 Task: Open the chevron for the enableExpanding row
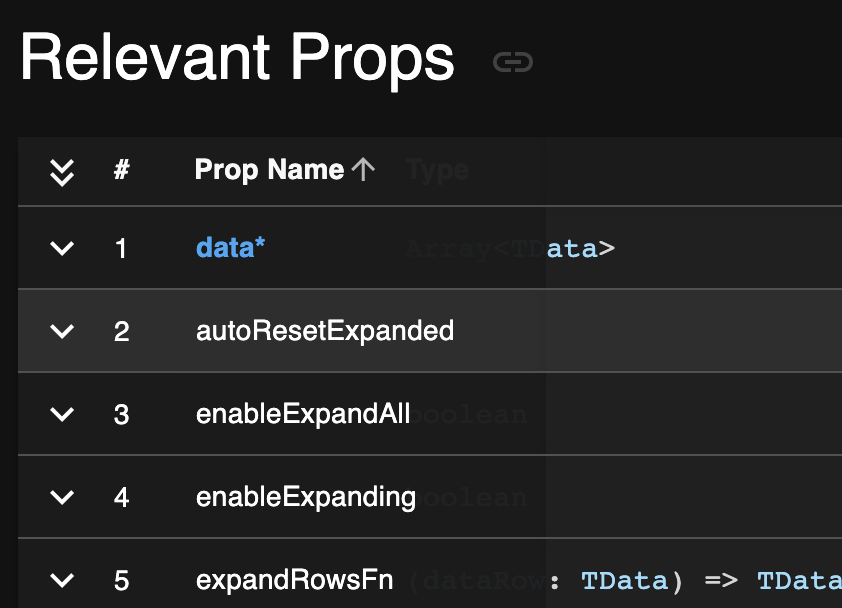point(62,497)
